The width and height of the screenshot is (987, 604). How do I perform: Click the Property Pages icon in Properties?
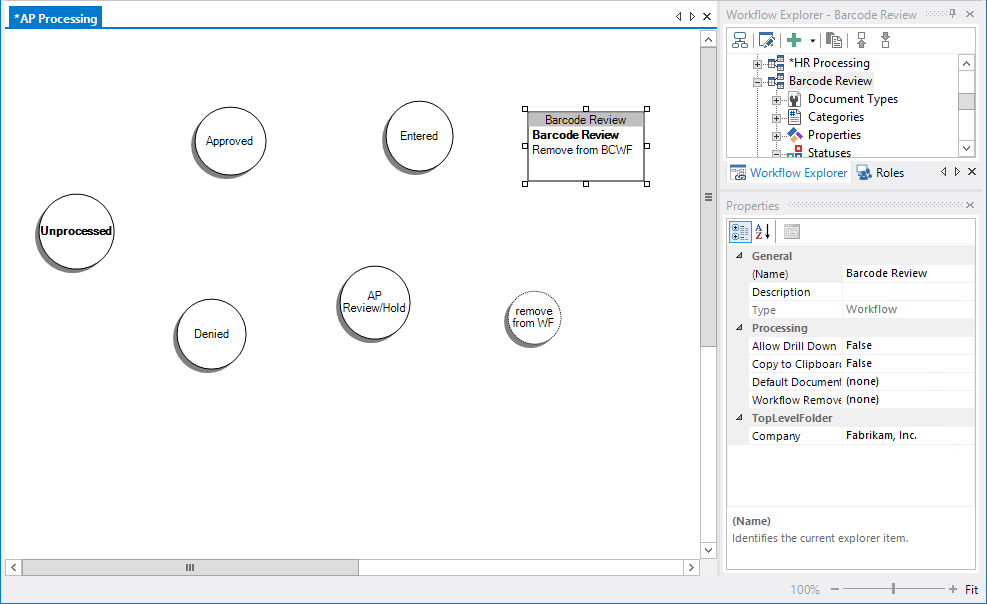coord(792,232)
